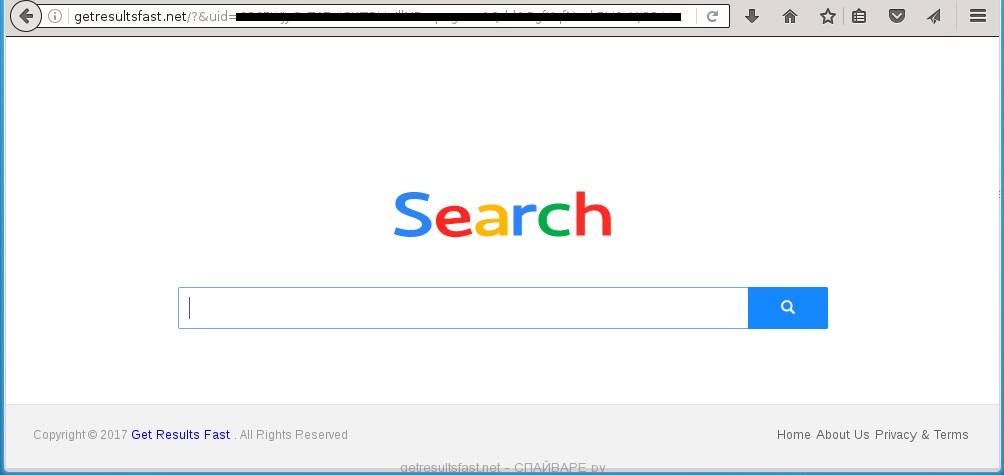This screenshot has height=475, width=1004.
Task: Go back using the browser back arrow
Action: (26, 16)
